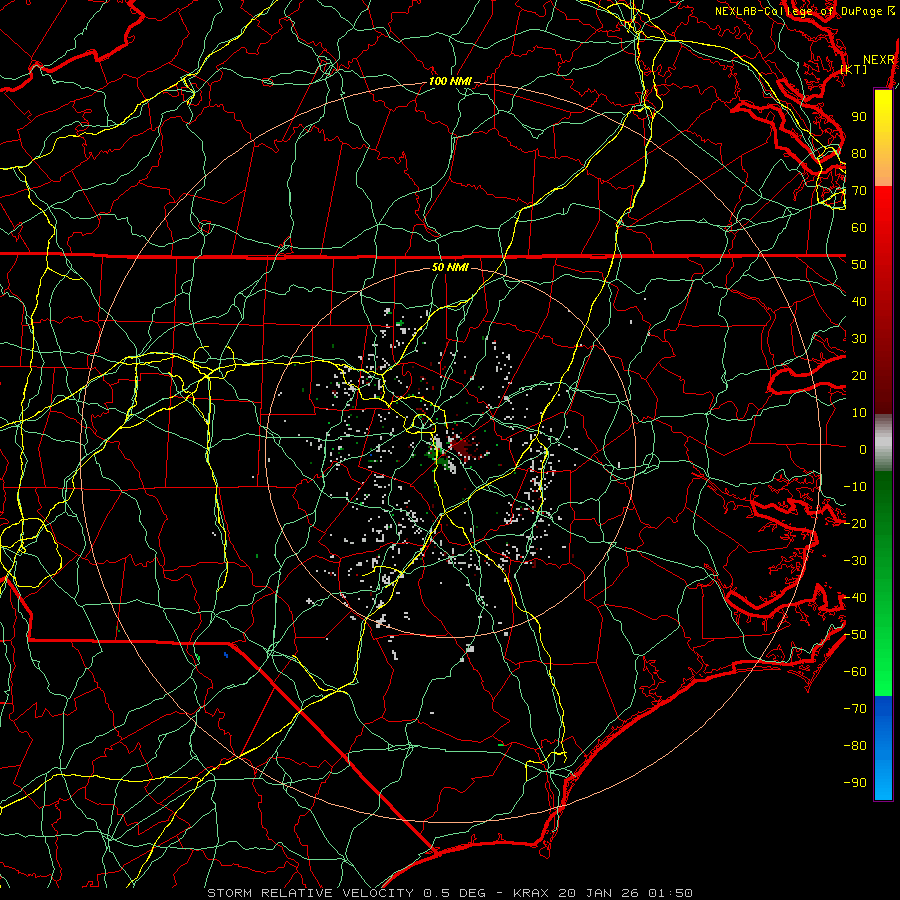900x900 pixels.
Task: Click the 0 value on the velocity scale
Action: [863, 449]
